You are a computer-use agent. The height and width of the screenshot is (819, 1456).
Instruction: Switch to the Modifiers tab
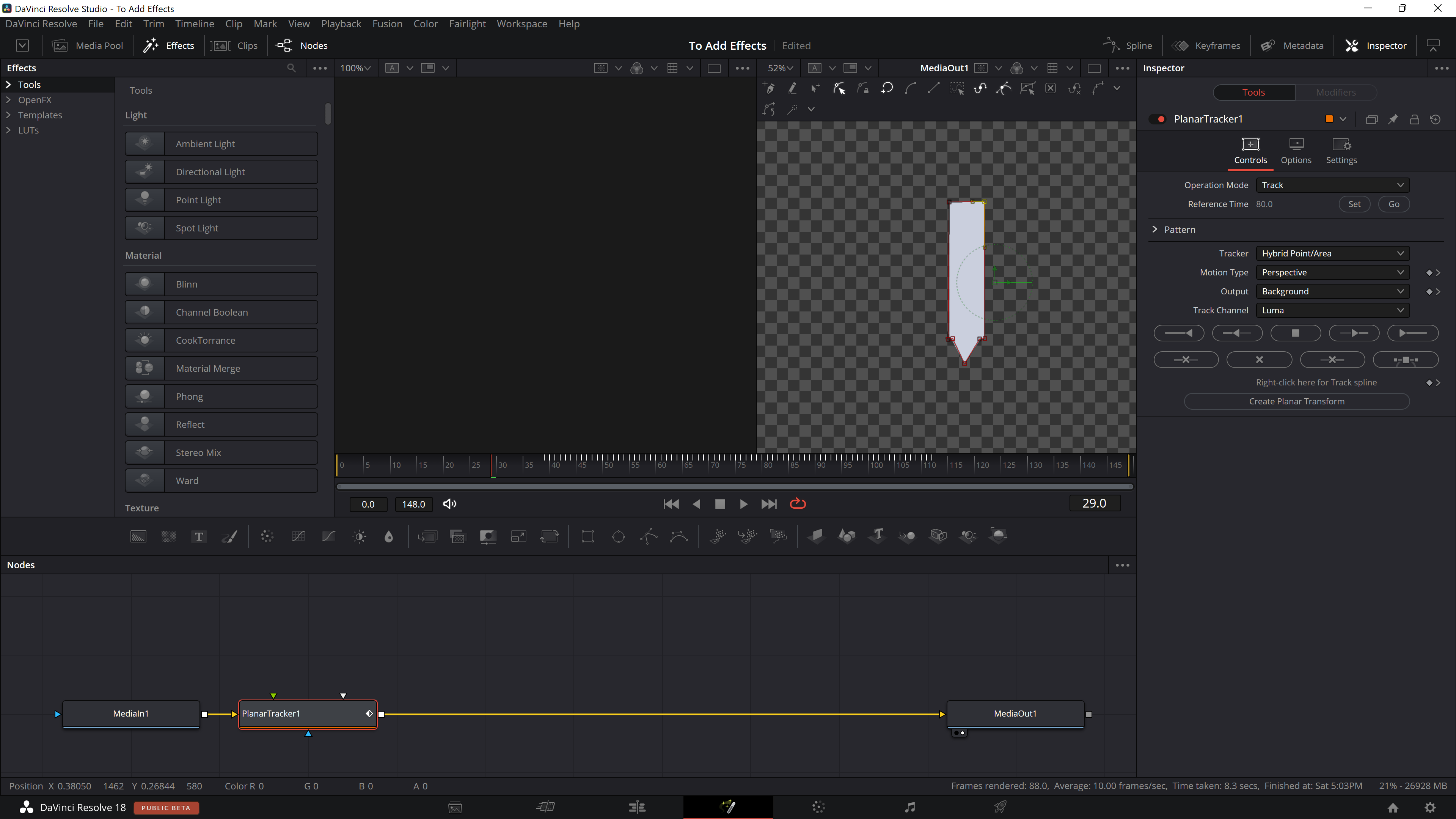(x=1335, y=93)
